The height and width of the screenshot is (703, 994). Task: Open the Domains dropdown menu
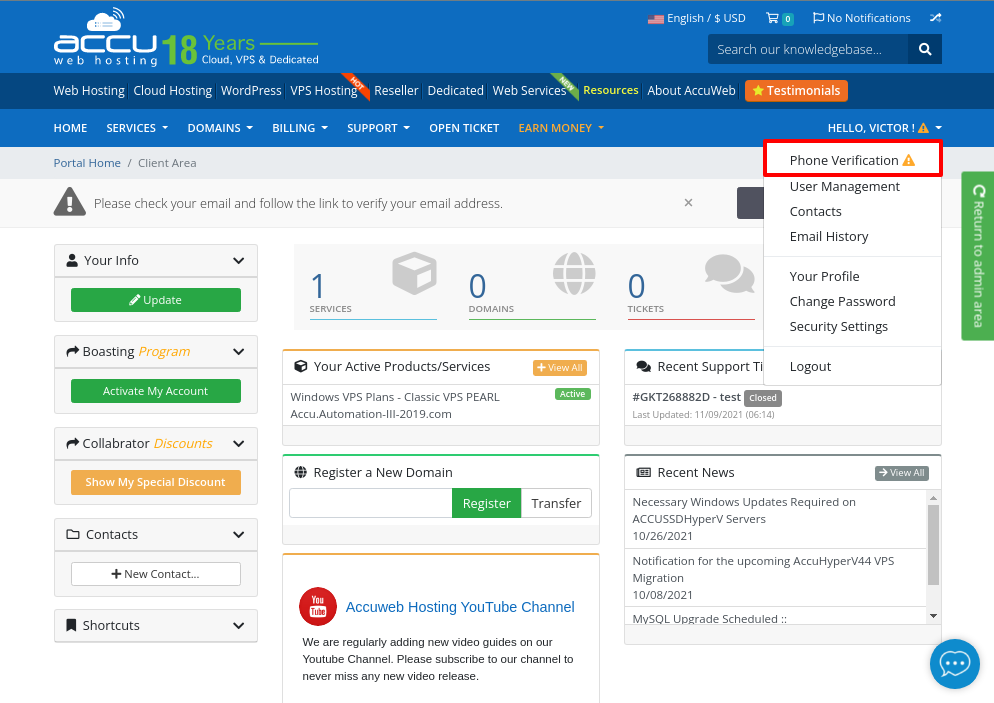220,128
